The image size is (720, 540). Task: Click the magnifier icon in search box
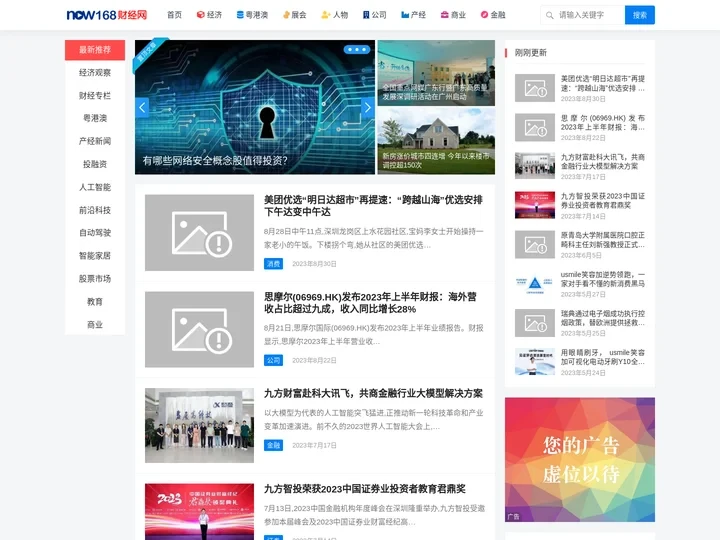(x=549, y=15)
